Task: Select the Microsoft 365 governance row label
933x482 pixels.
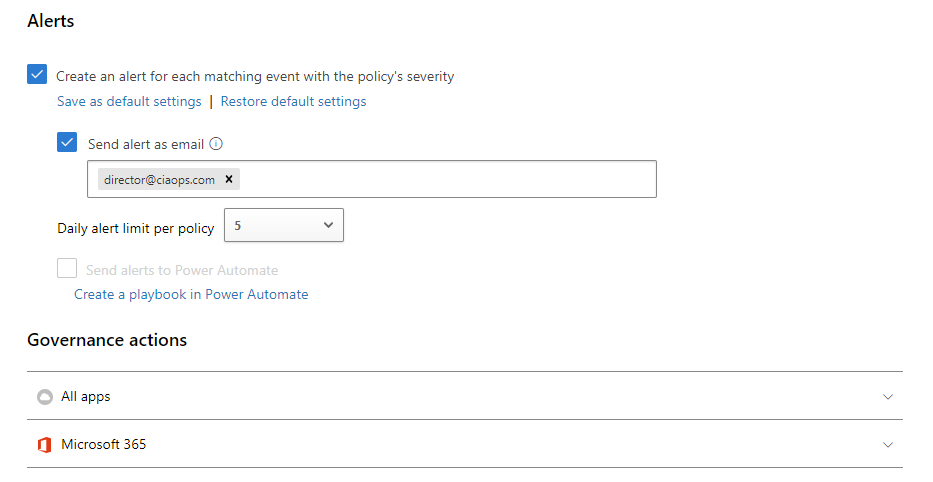Action: pos(103,444)
